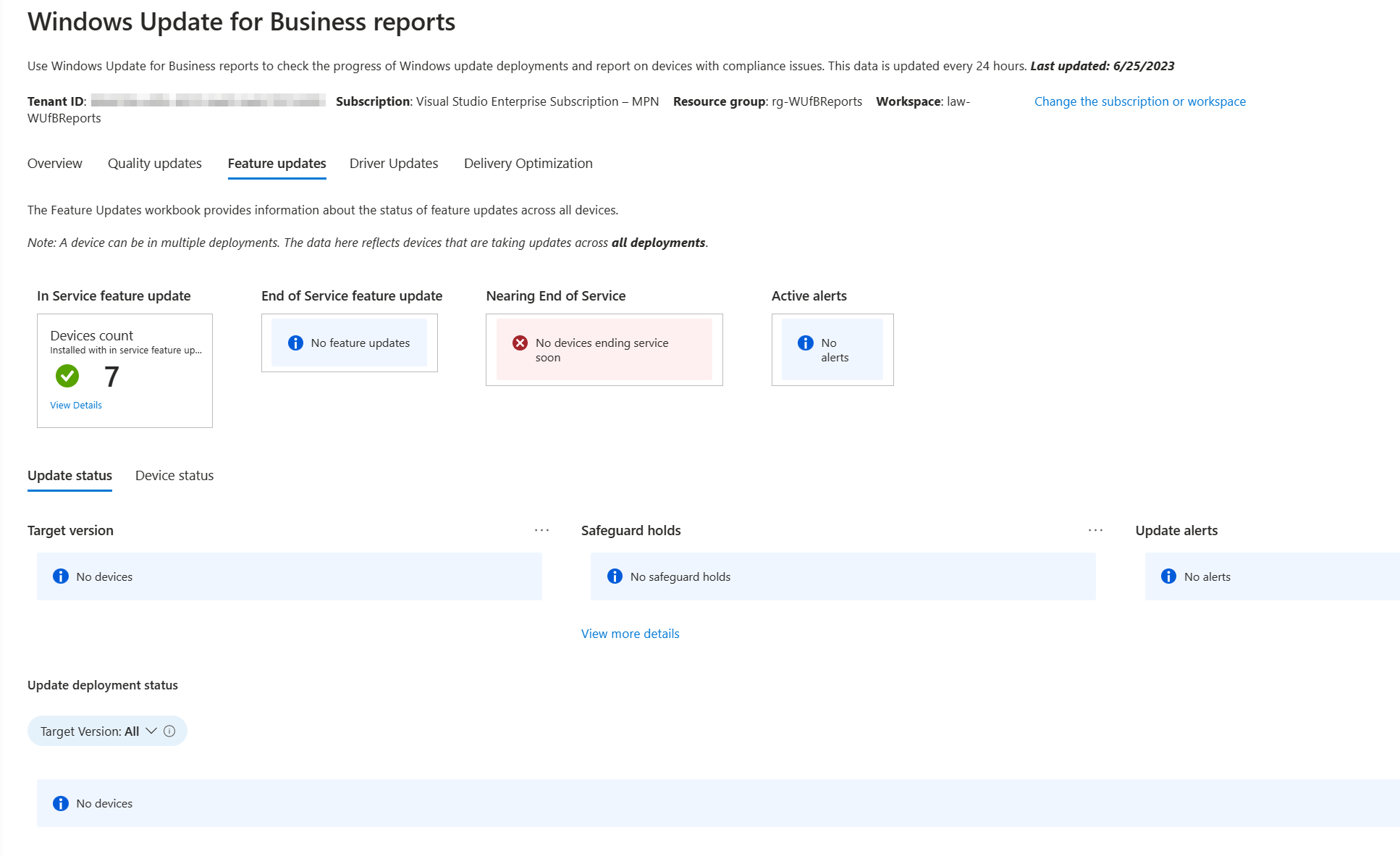Click Change the subscription or workspace

coord(1139,101)
